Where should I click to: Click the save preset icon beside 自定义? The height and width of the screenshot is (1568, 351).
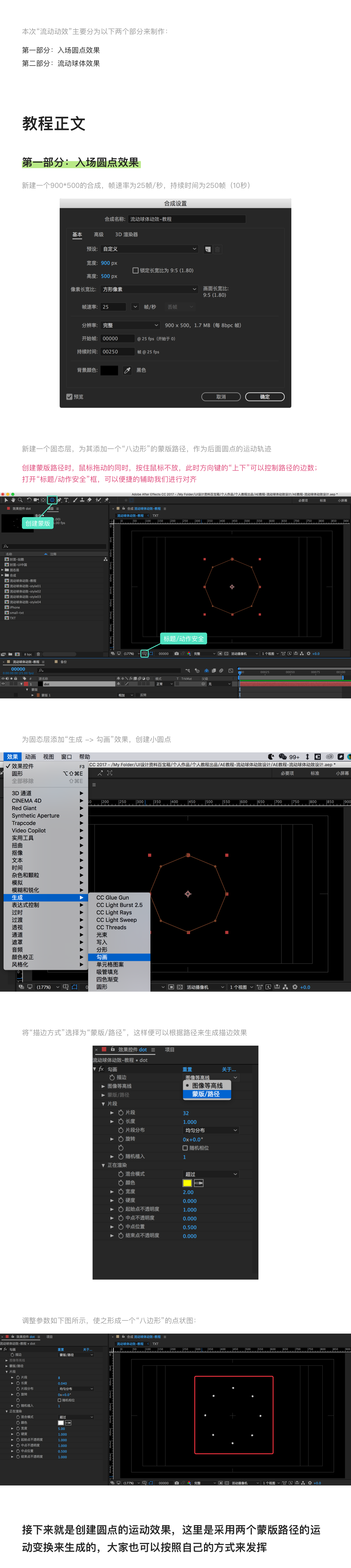207,249
